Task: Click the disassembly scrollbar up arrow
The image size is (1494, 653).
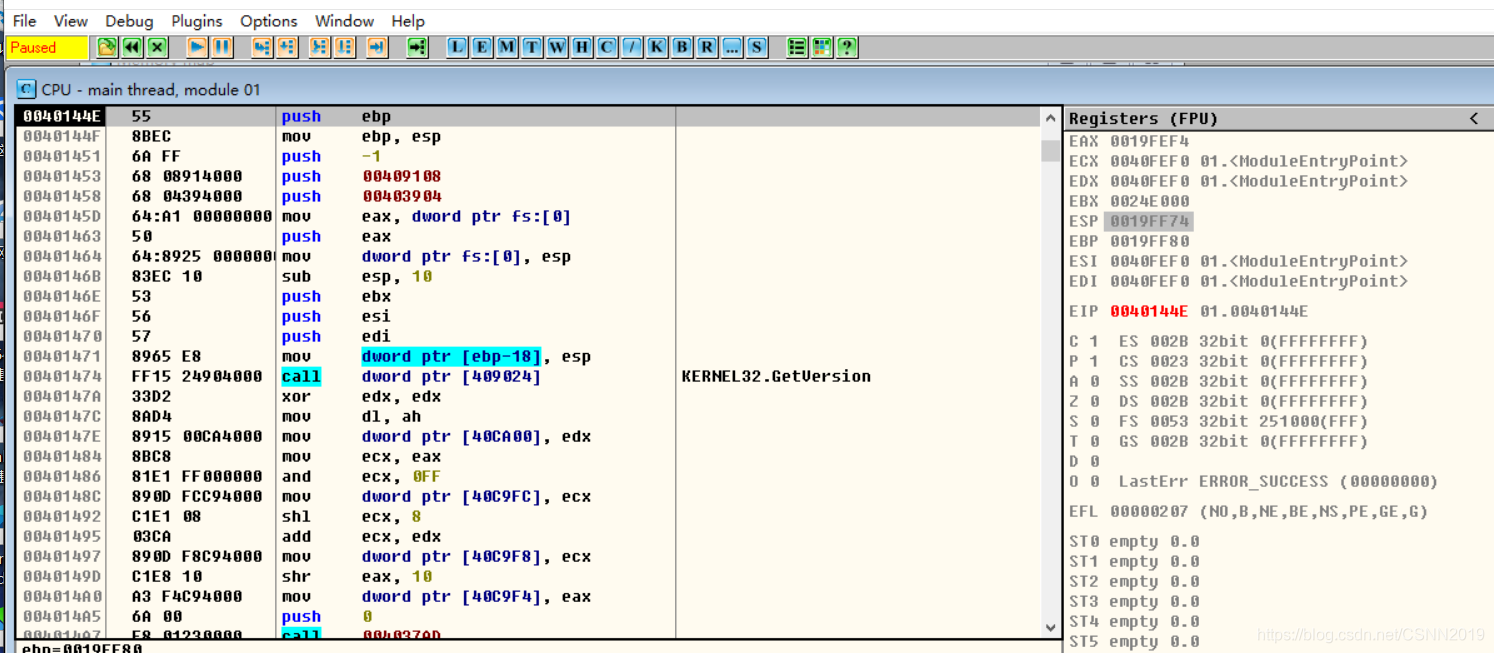Action: [x=1050, y=119]
